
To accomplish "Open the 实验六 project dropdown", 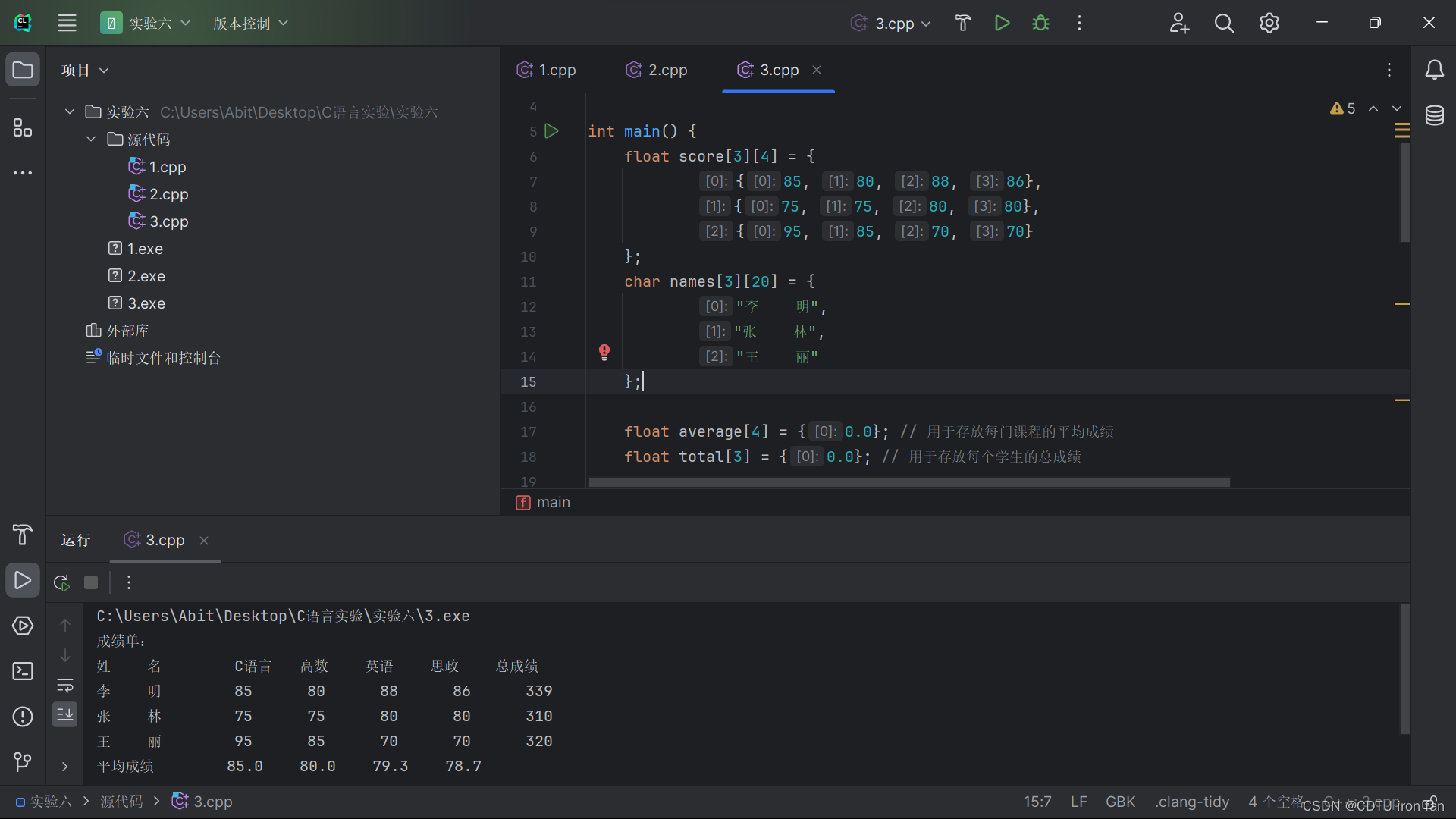I will click(x=146, y=23).
